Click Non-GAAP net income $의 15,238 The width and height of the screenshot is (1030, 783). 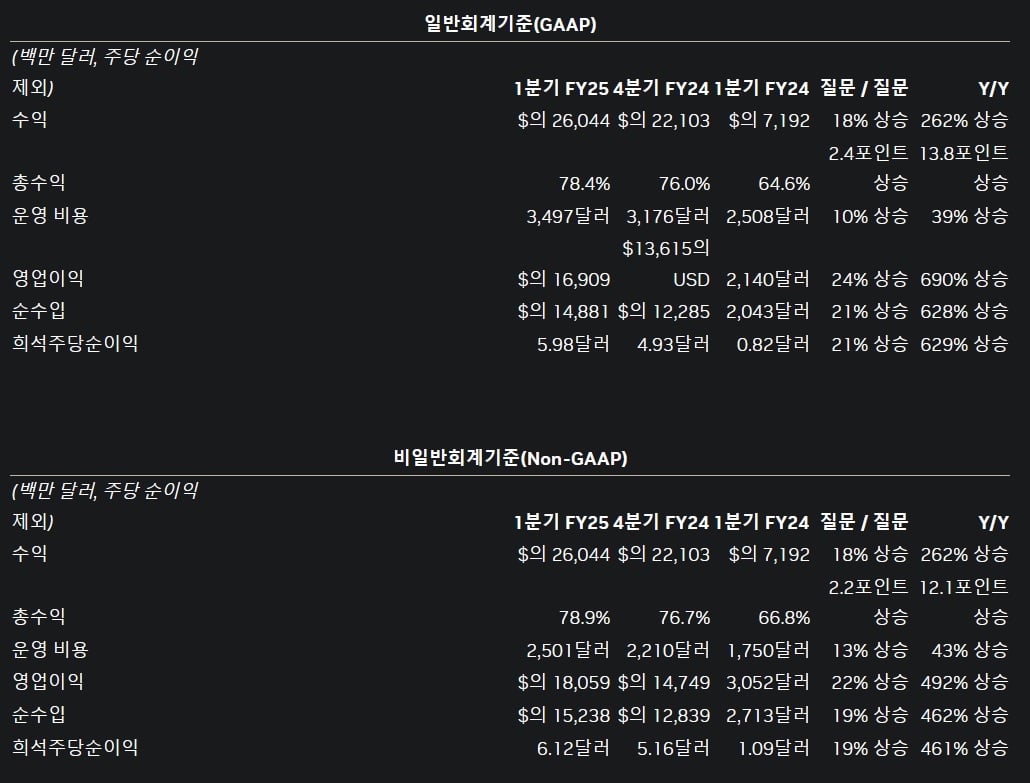pos(564,715)
